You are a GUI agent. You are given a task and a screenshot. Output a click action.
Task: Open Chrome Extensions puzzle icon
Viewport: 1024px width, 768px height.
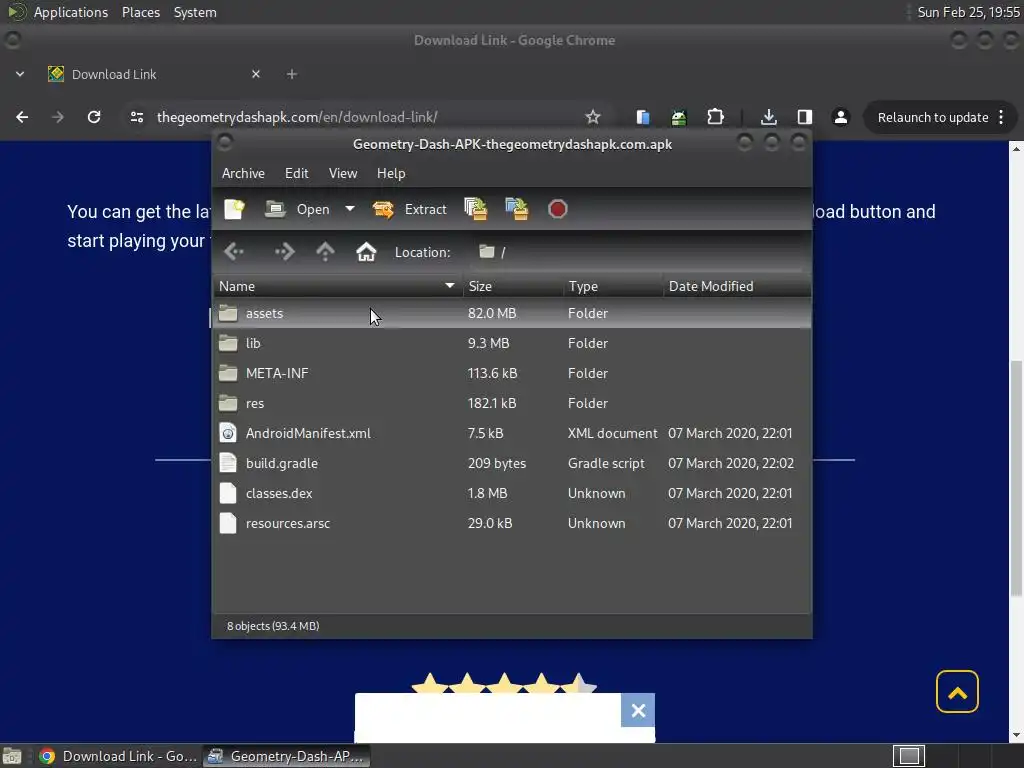tap(716, 117)
